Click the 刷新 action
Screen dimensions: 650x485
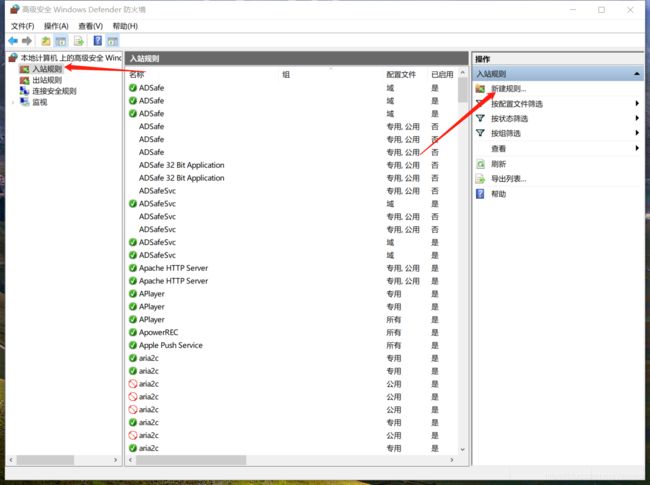click(x=498, y=164)
